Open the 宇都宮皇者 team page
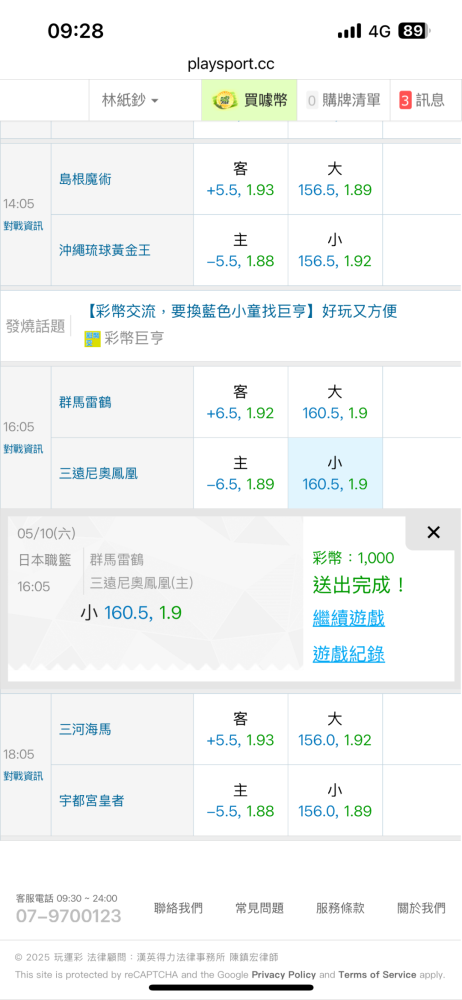The height and width of the screenshot is (1000, 462). point(91,800)
